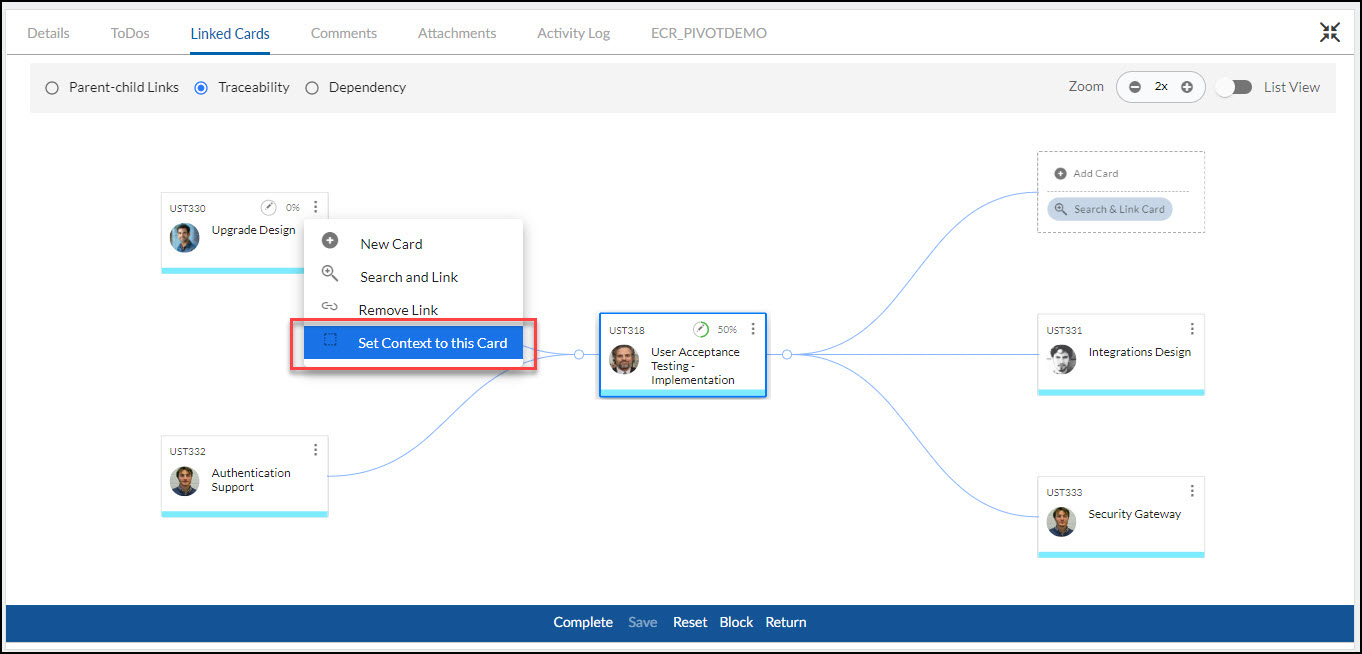Click the 50% progress icon on UST318 card
This screenshot has height=654, width=1362.
(701, 329)
